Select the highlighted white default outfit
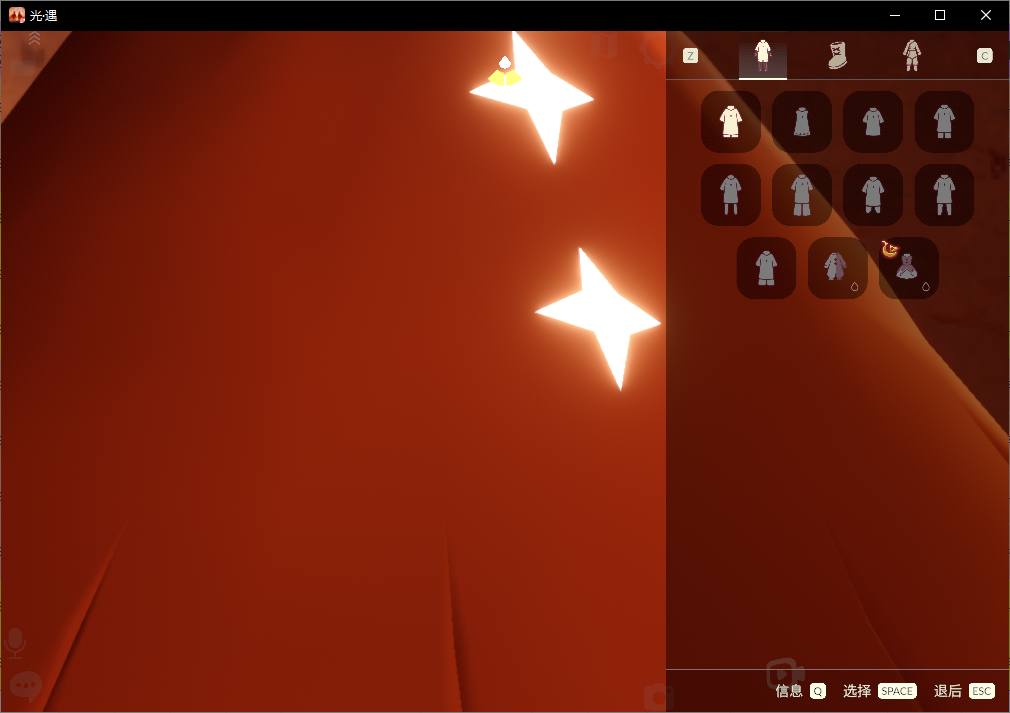The width and height of the screenshot is (1010, 713). pos(730,122)
